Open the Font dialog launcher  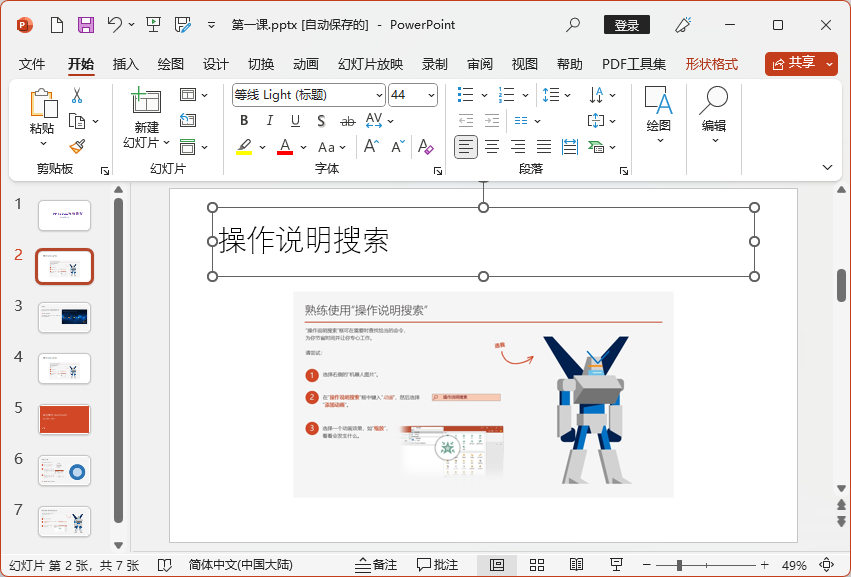click(x=437, y=171)
